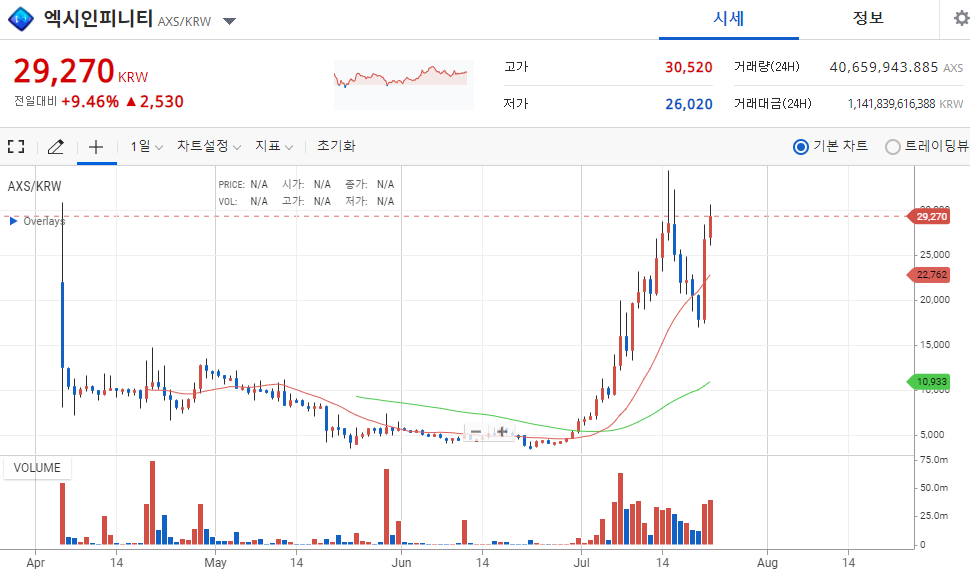Click the Apr label on time axis
The width and height of the screenshot is (970, 573).
[x=35, y=562]
